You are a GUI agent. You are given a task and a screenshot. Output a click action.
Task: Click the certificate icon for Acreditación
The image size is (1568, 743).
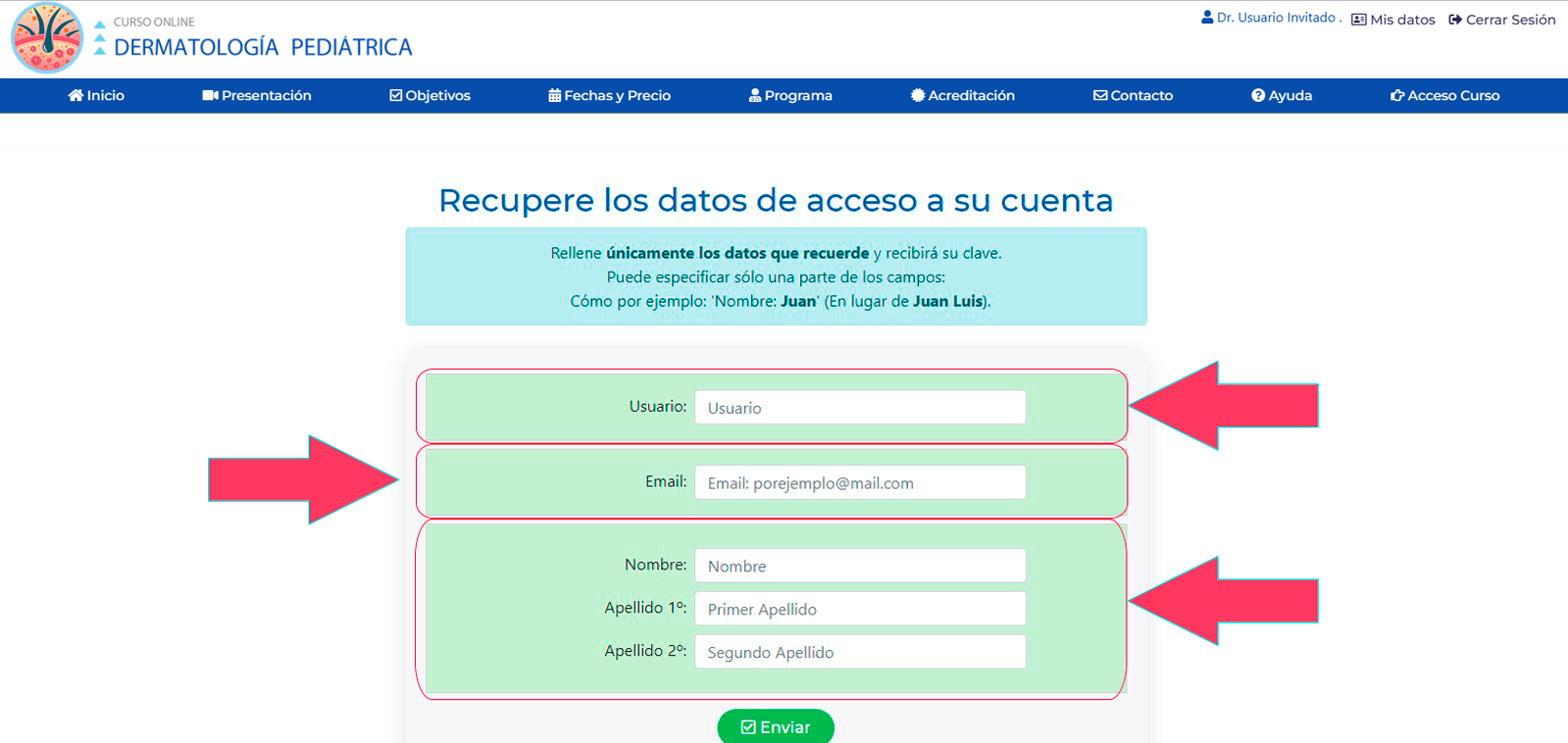tap(917, 95)
